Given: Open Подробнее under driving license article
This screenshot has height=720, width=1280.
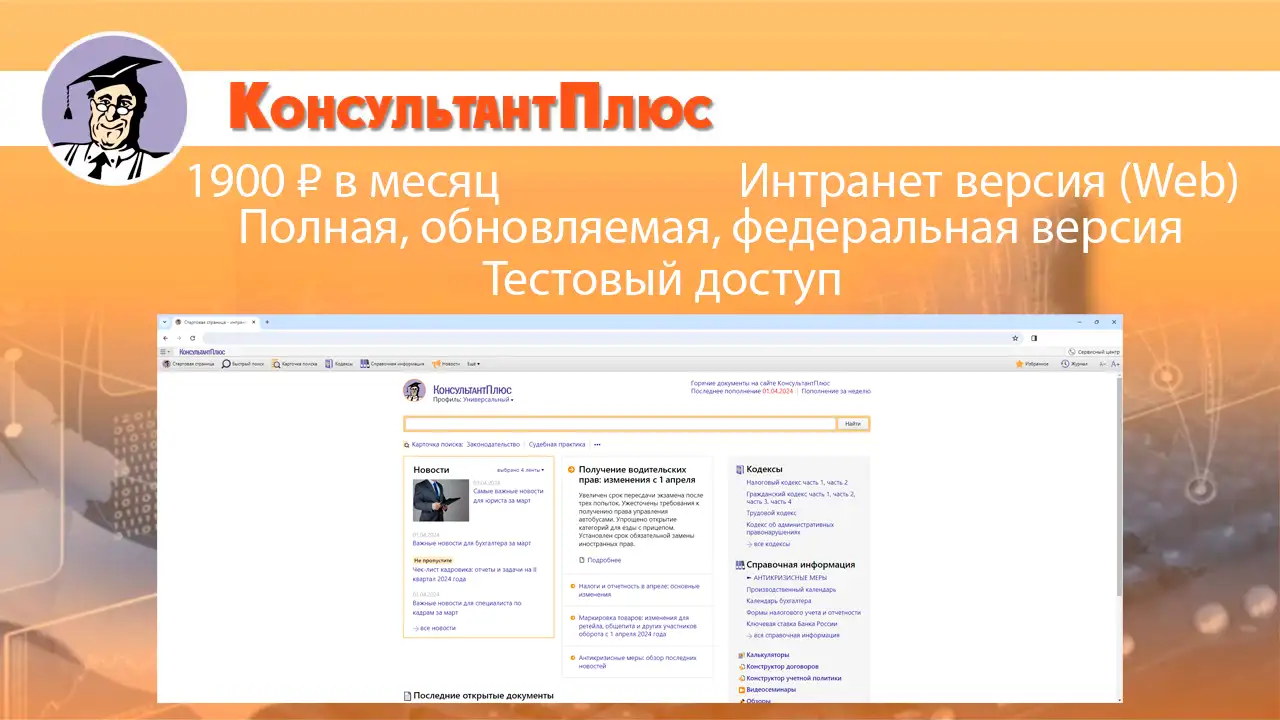Looking at the screenshot, I should (600, 560).
